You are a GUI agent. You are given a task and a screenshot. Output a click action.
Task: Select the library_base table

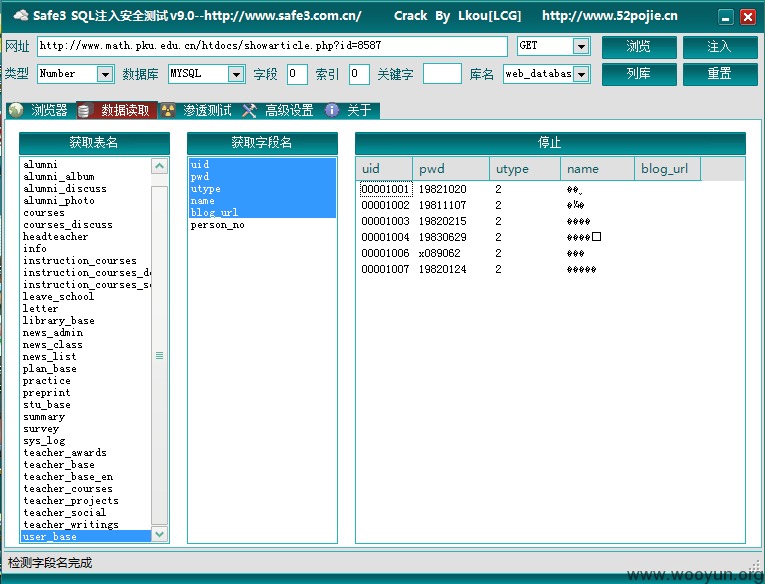tap(86, 321)
